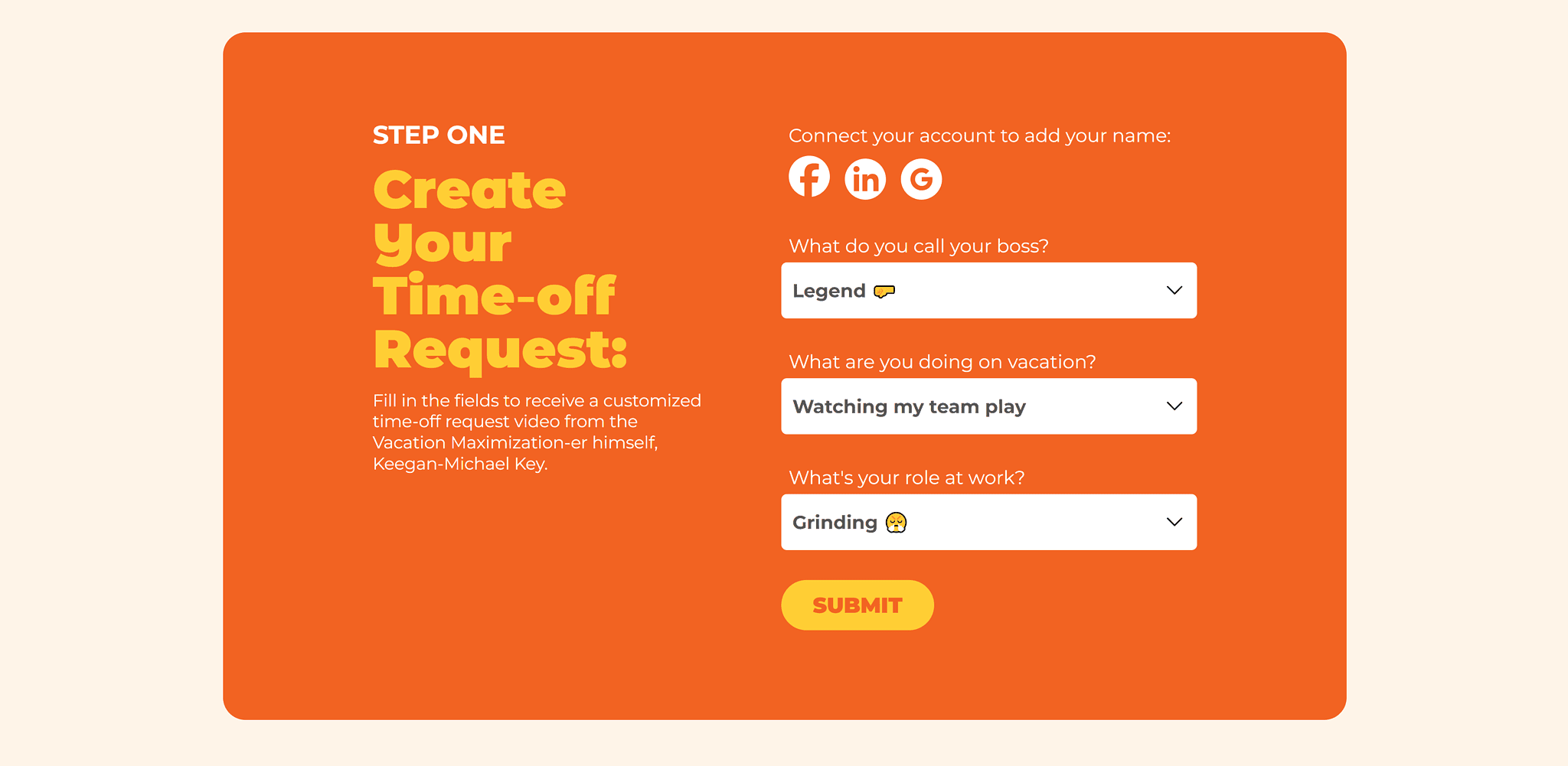Click the STEP ONE label
The image size is (1568, 766).
(x=439, y=135)
